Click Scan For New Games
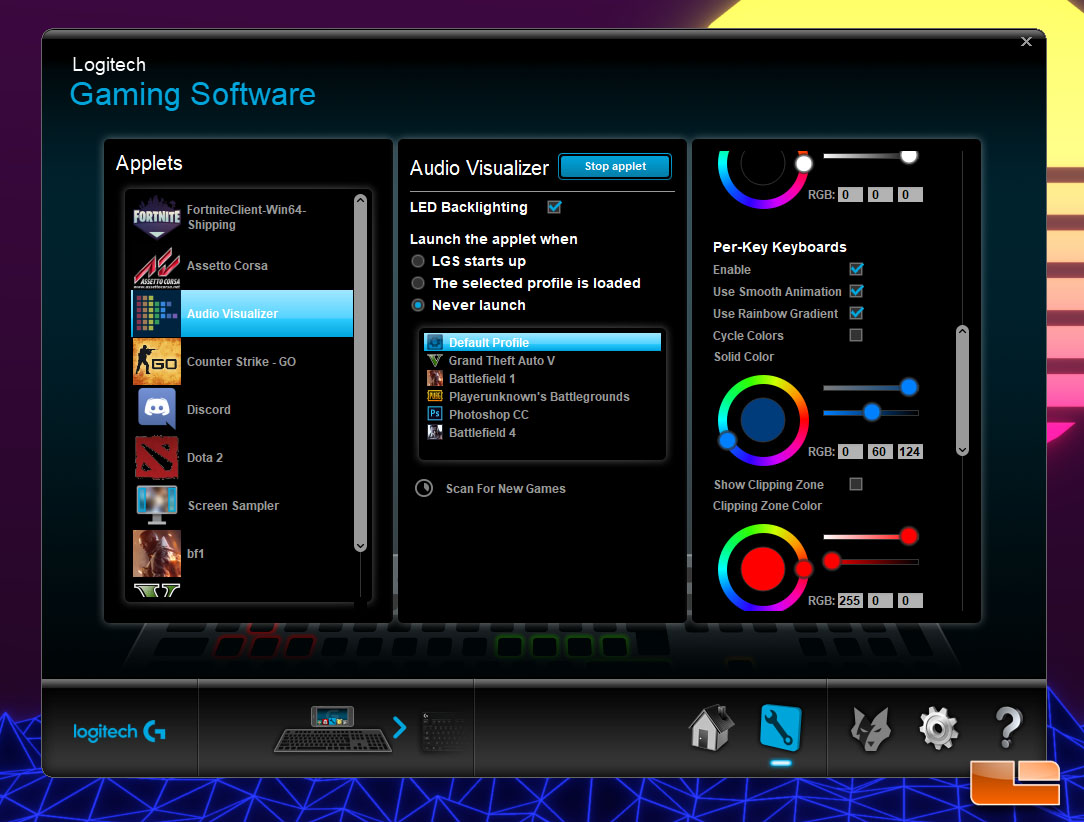This screenshot has height=822, width=1084. [x=505, y=489]
